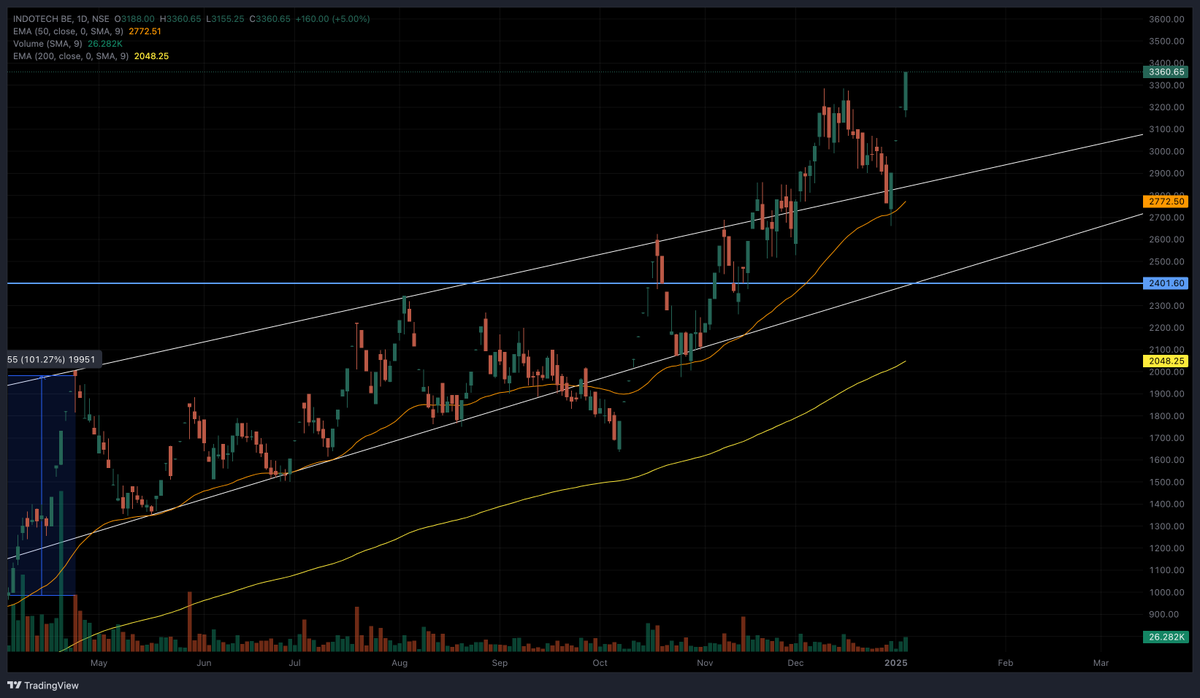Click the Feb label on time axis
The image size is (1200, 698).
click(1006, 663)
